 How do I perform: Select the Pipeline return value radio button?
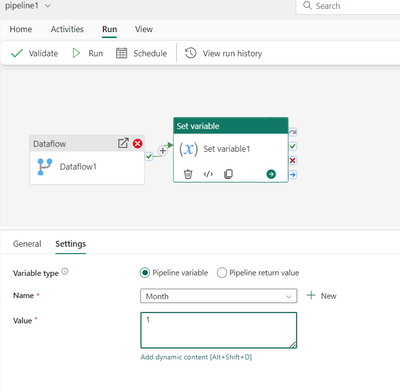click(x=222, y=273)
